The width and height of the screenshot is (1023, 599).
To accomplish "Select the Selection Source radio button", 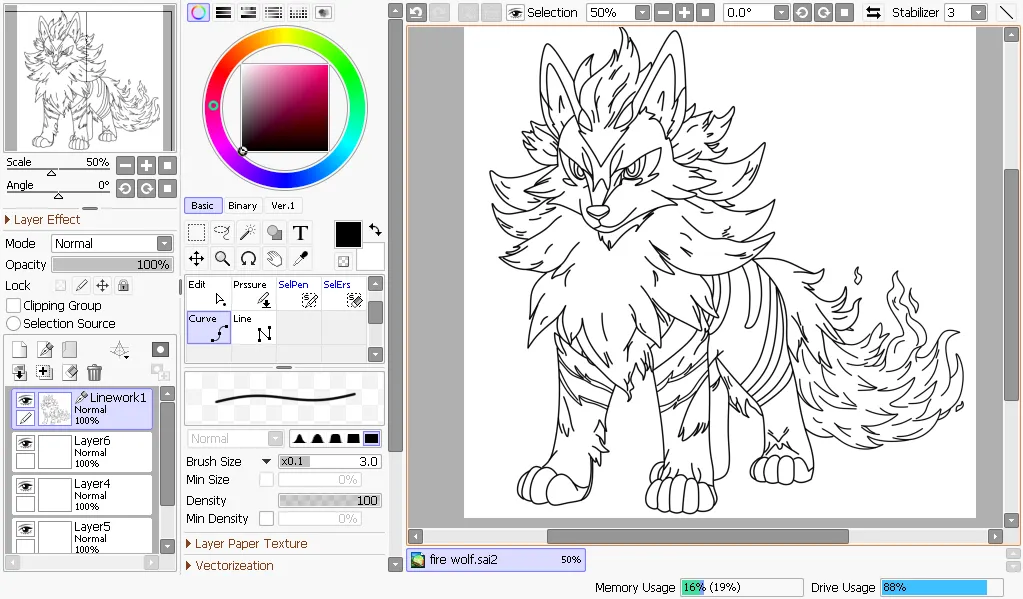I will point(13,324).
